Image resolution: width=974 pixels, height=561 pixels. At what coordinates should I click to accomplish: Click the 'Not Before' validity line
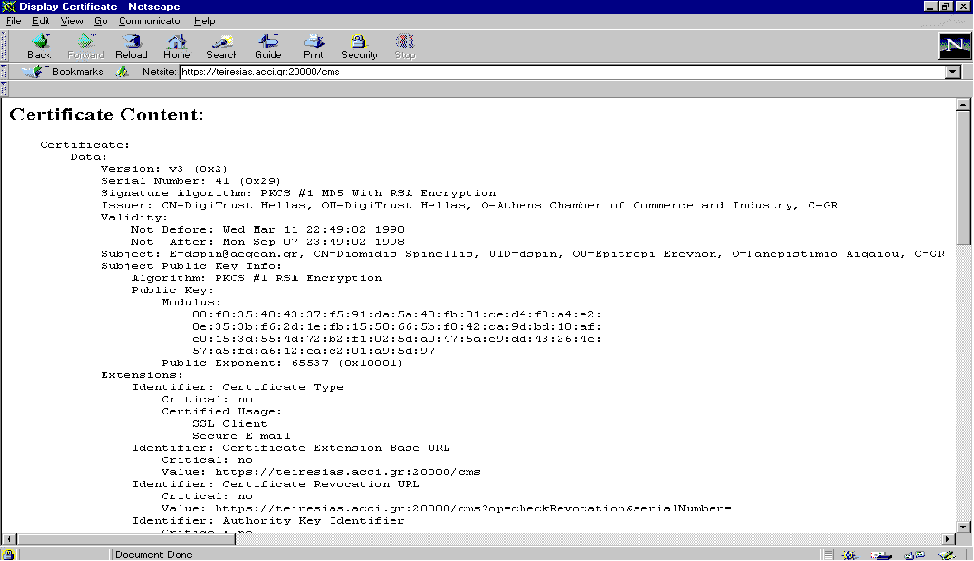coord(268,229)
